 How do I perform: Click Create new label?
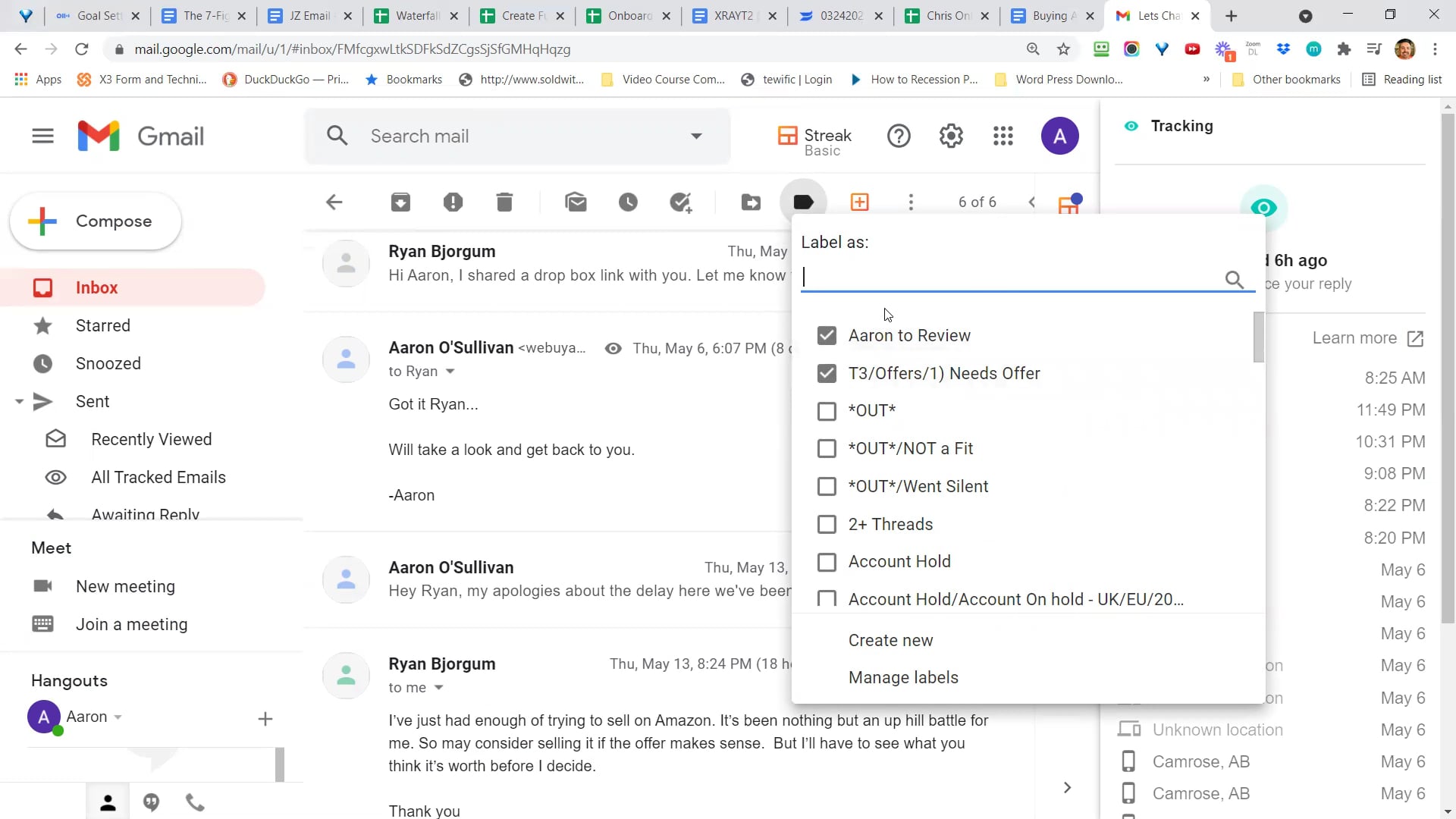(890, 641)
